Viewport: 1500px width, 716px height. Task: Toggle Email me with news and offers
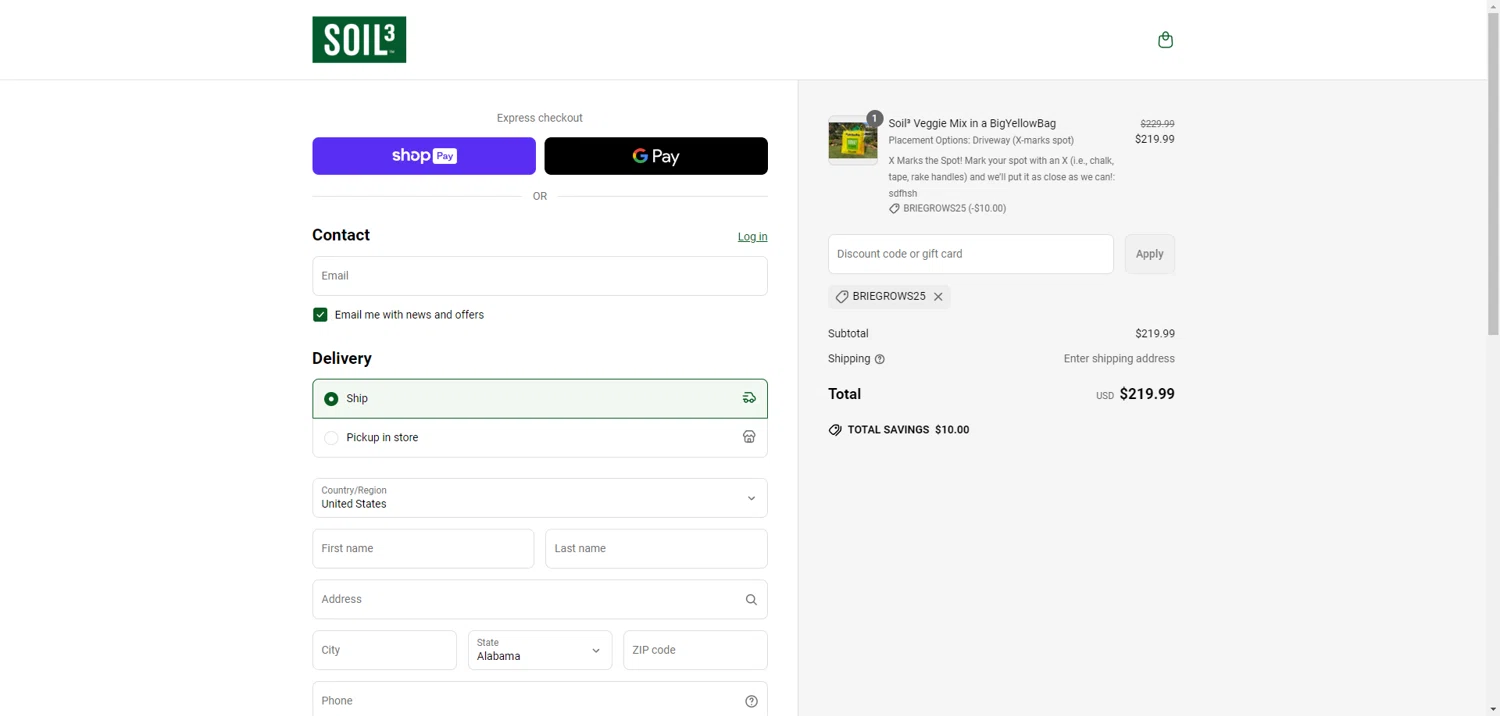(x=320, y=315)
